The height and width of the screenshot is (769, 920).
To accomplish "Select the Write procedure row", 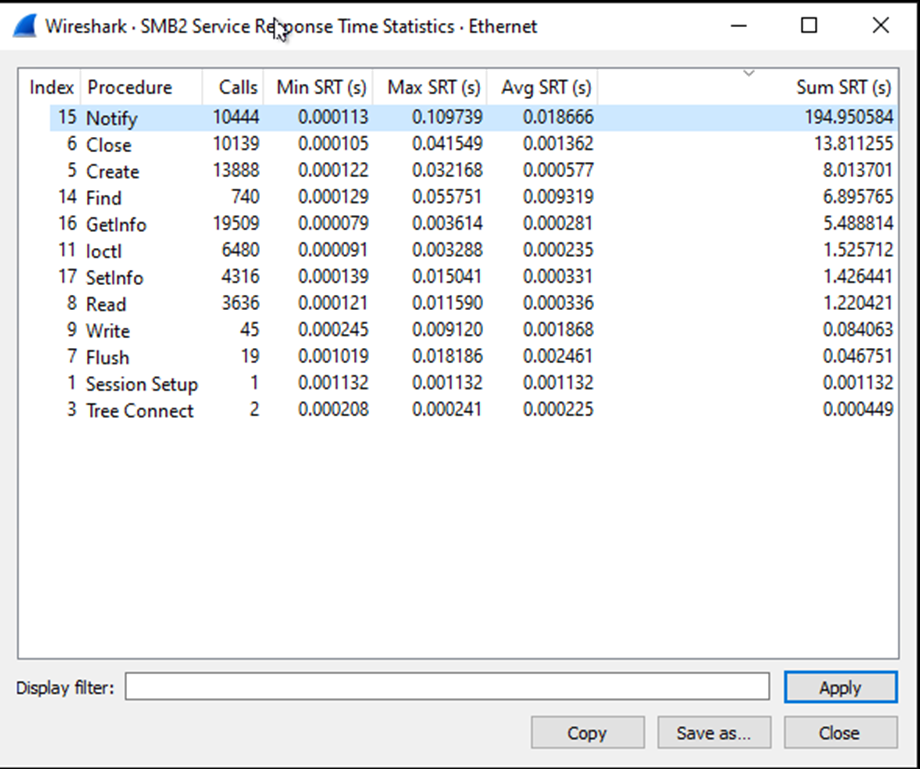I will [x=473, y=330].
